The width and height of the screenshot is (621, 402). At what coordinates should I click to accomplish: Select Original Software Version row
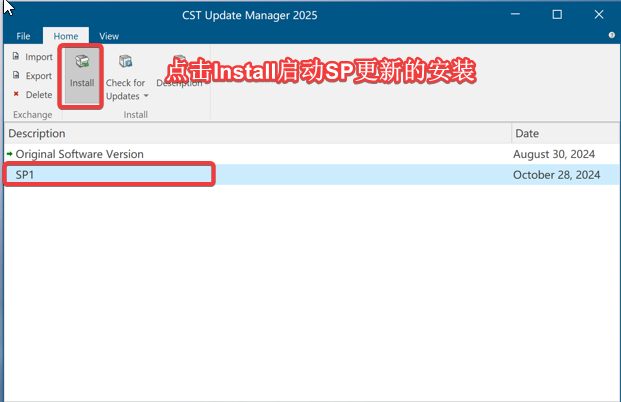click(x=312, y=154)
